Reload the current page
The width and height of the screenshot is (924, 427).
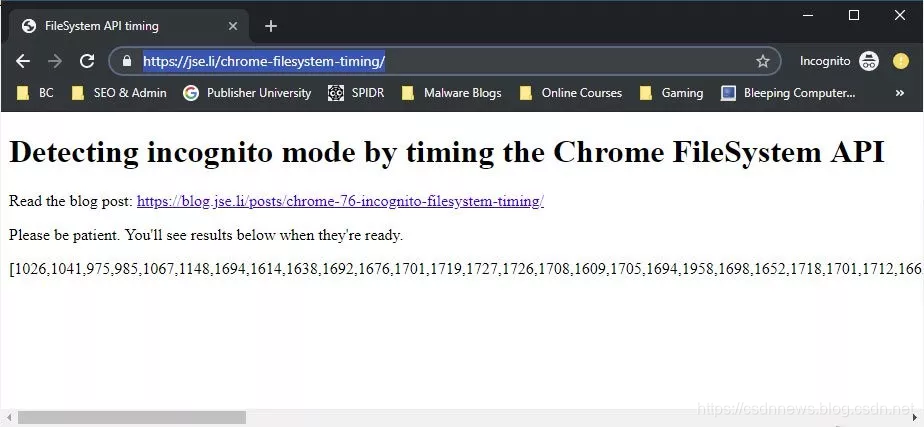click(87, 61)
